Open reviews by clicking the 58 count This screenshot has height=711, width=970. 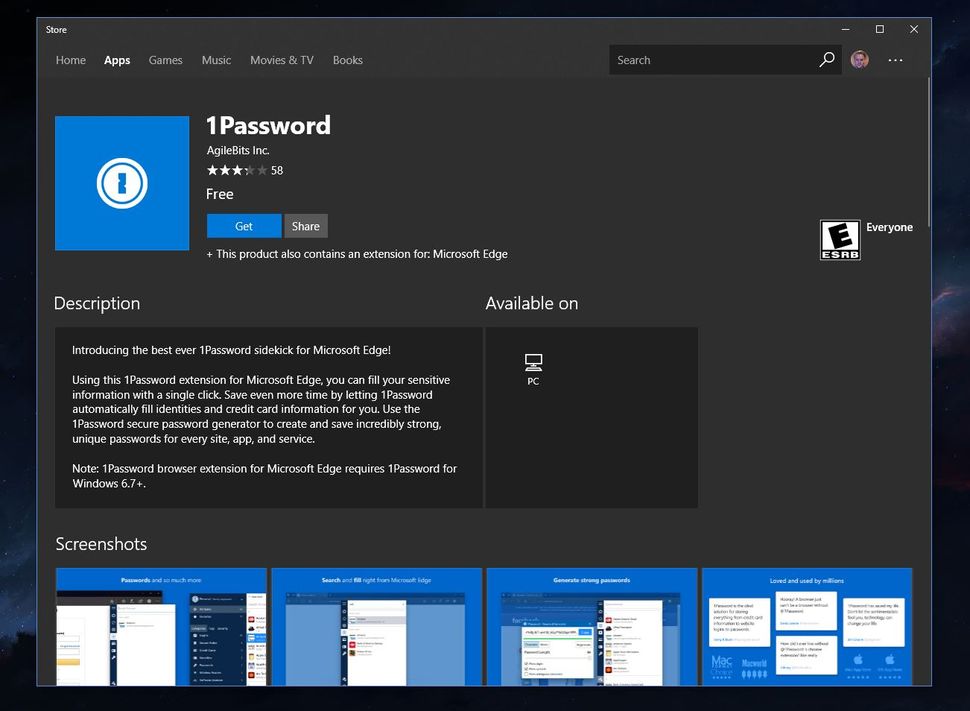pyautogui.click(x=277, y=170)
